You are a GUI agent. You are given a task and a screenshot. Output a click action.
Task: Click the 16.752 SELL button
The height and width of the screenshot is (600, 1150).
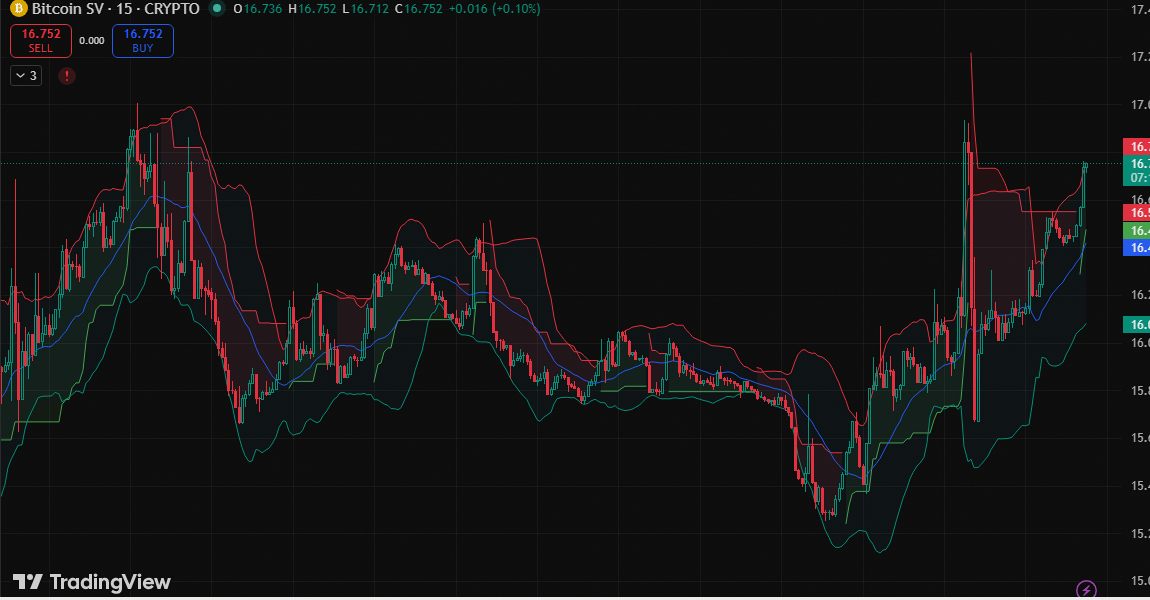(x=40, y=40)
